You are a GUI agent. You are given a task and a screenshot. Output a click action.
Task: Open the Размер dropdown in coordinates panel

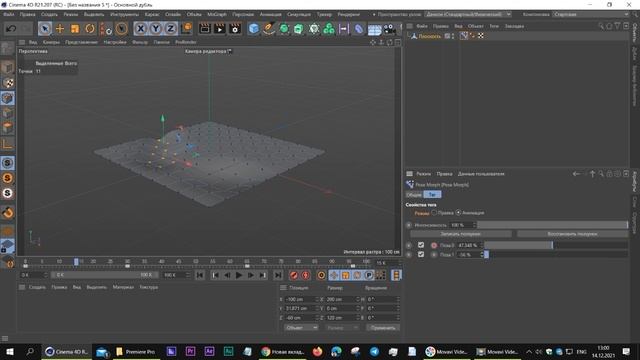coord(342,328)
